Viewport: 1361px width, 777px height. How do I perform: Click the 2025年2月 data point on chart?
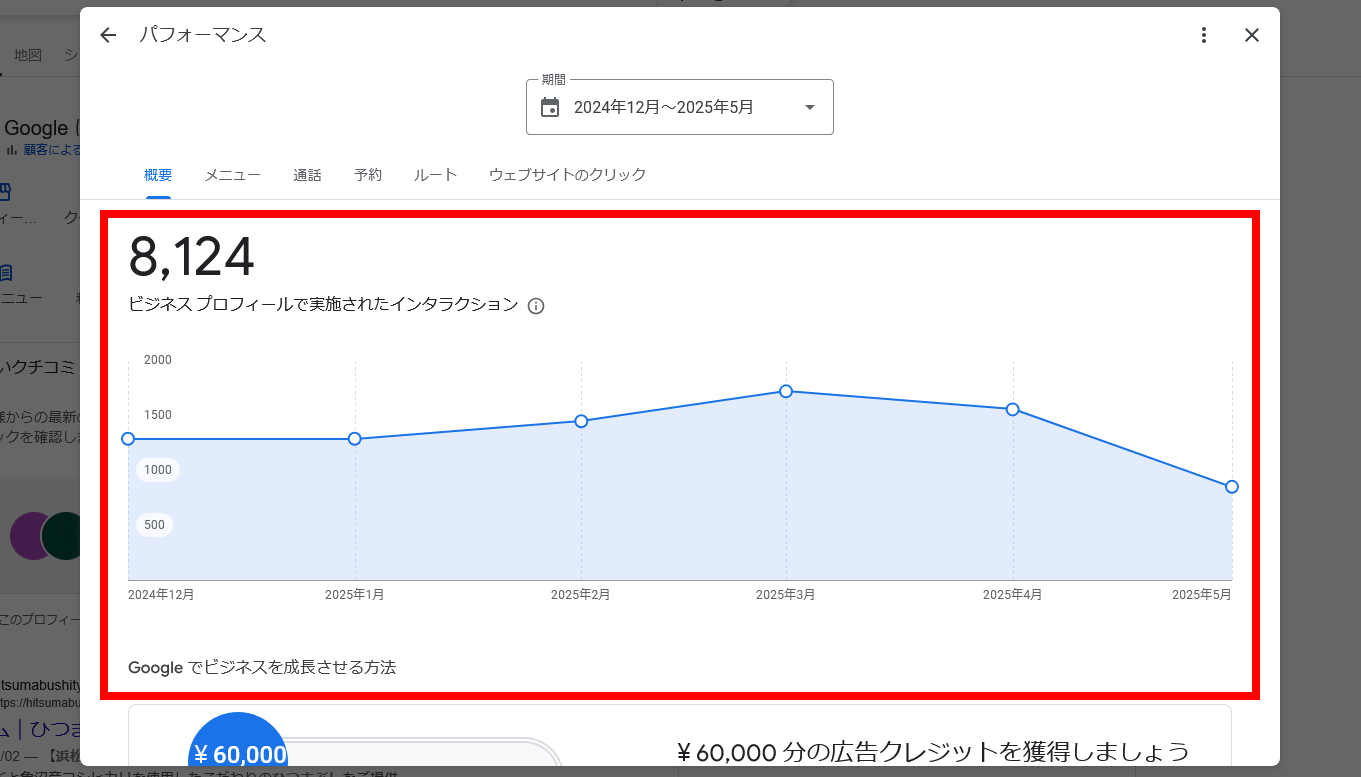coord(581,421)
